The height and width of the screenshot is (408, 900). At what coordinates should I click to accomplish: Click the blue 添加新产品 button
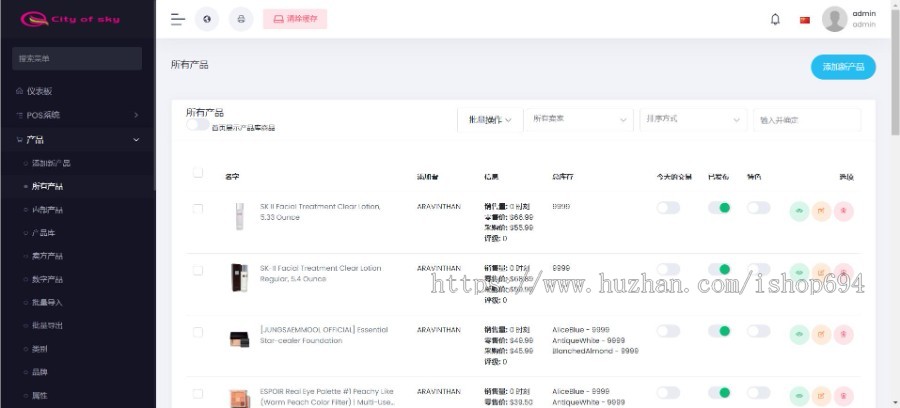(843, 67)
